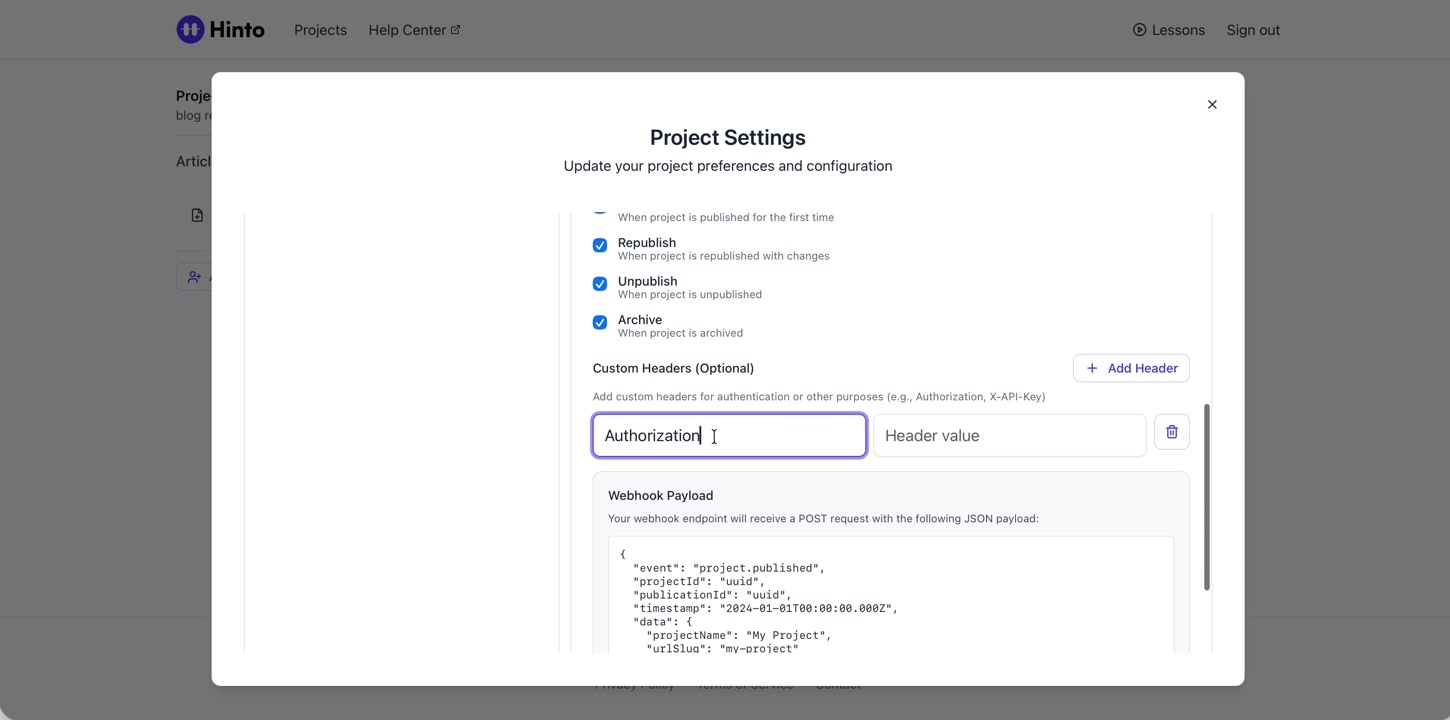
Task: Click the settings dialog vertical scrollbar
Action: [x=1206, y=497]
